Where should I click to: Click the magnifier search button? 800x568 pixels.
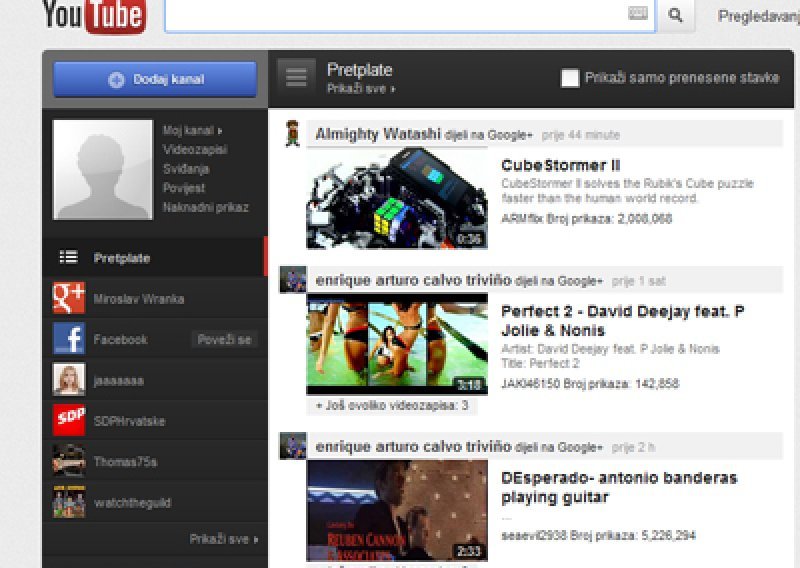pos(676,15)
